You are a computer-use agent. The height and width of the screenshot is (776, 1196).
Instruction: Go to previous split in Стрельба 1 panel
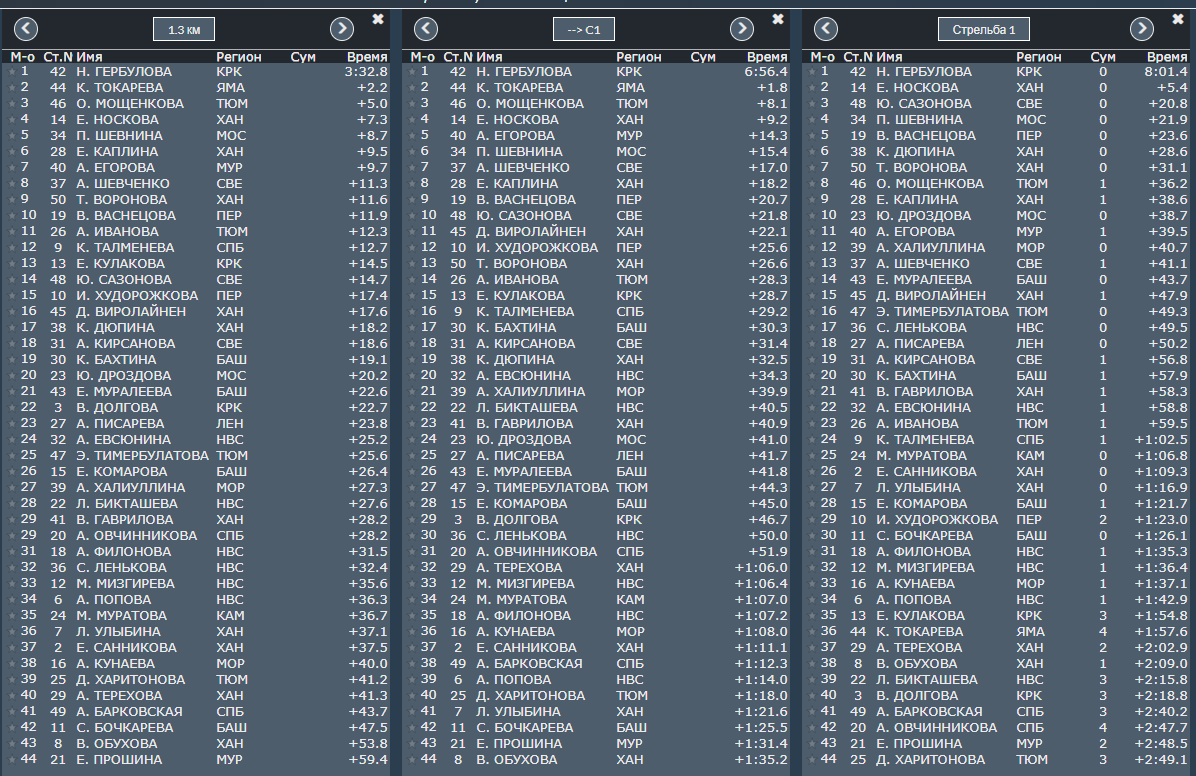coord(826,29)
